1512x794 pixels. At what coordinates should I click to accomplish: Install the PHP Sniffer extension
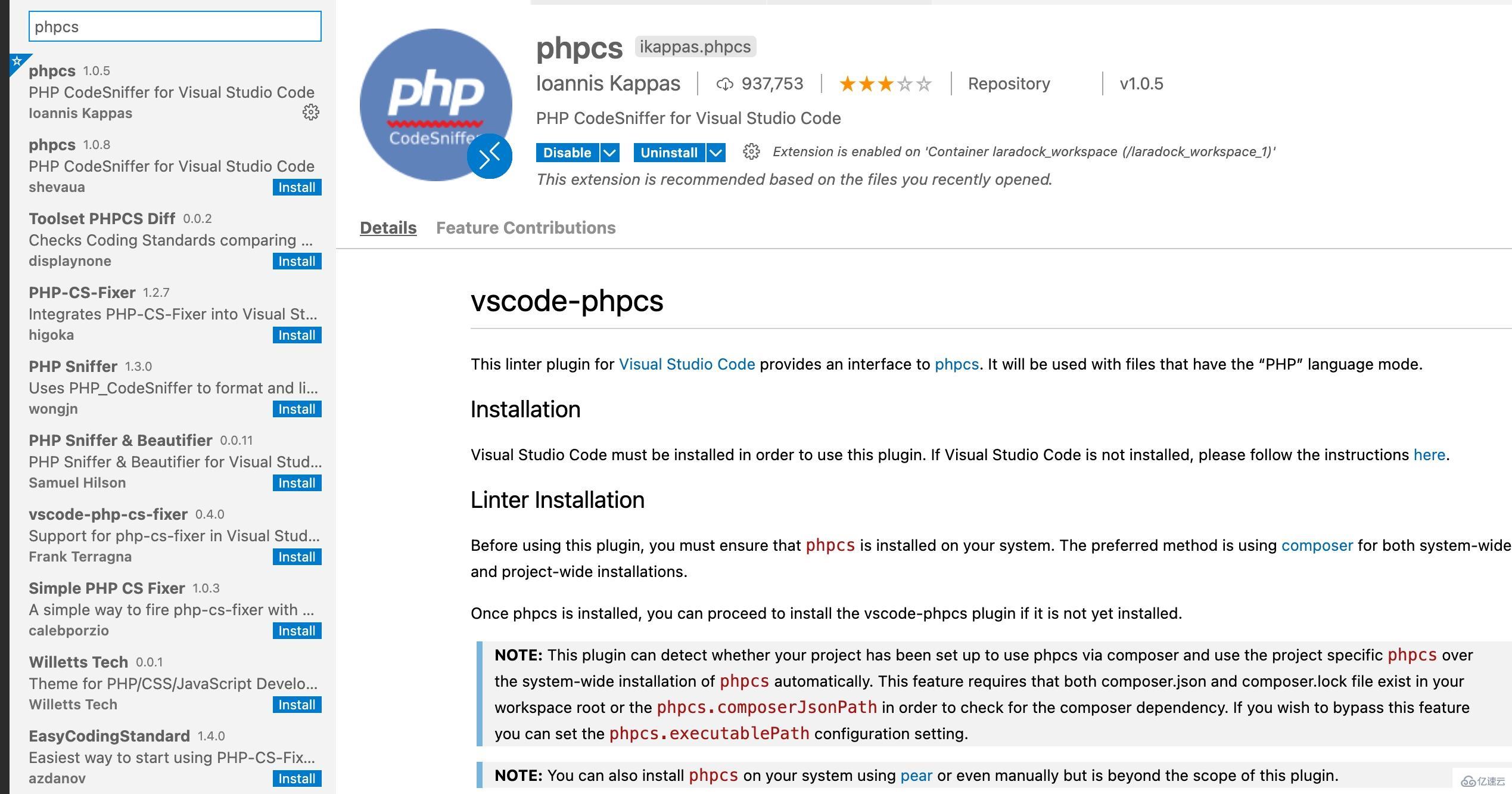click(297, 409)
